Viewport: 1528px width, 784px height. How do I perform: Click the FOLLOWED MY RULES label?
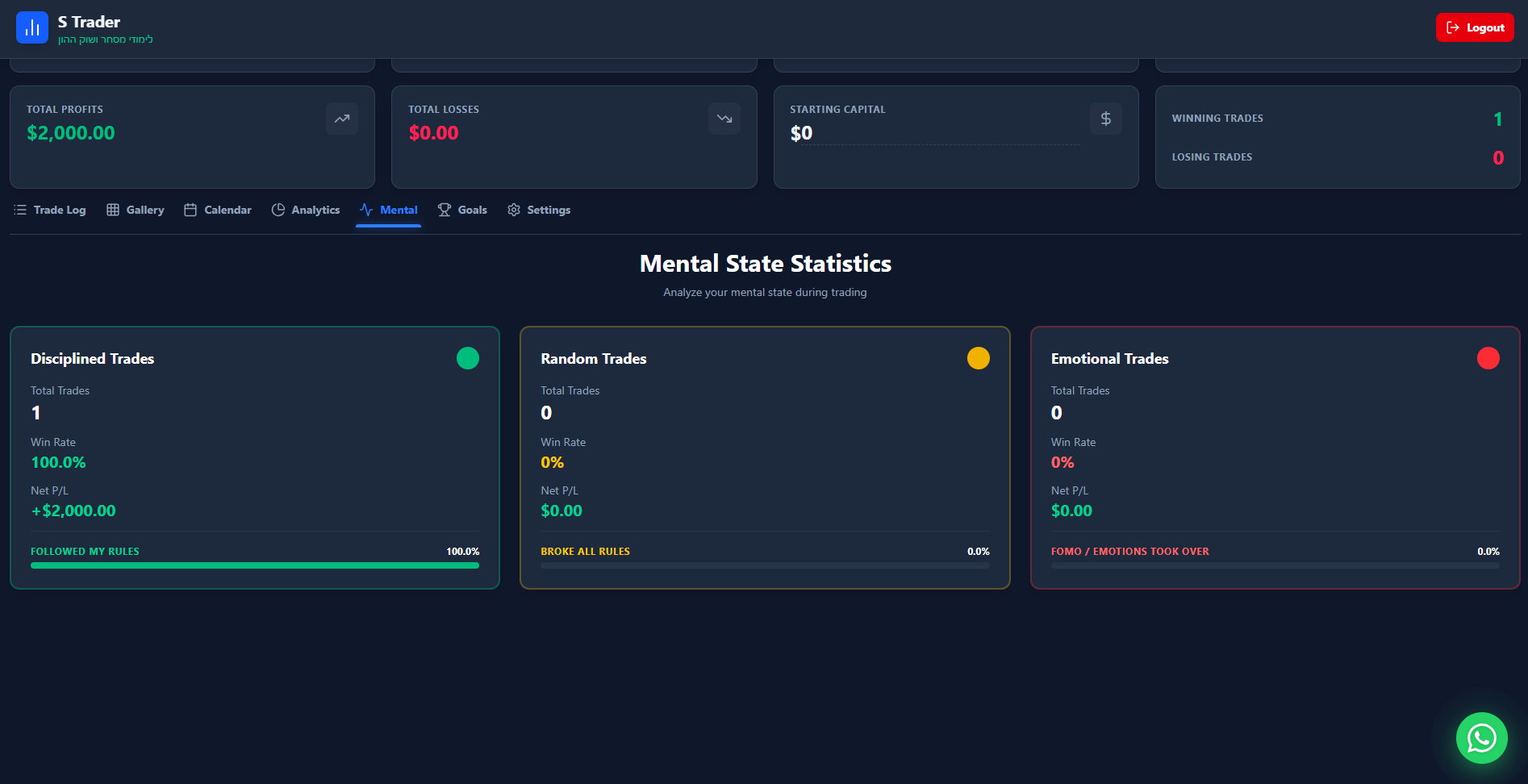click(85, 552)
